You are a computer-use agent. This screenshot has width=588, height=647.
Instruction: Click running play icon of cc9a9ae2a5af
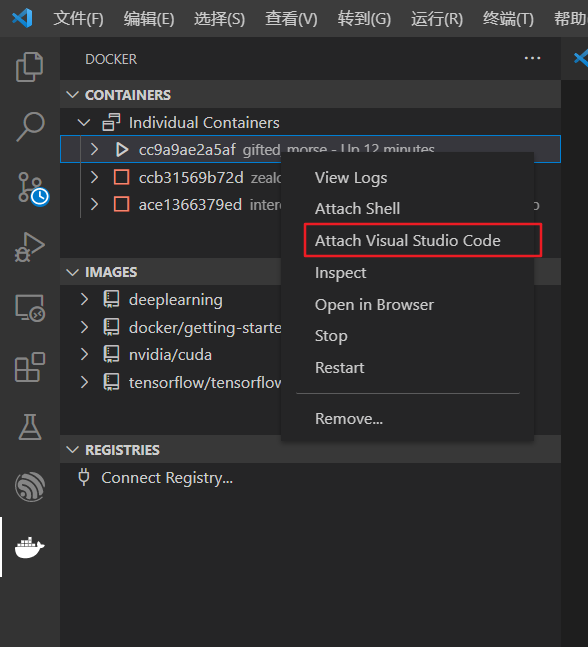coord(121,149)
